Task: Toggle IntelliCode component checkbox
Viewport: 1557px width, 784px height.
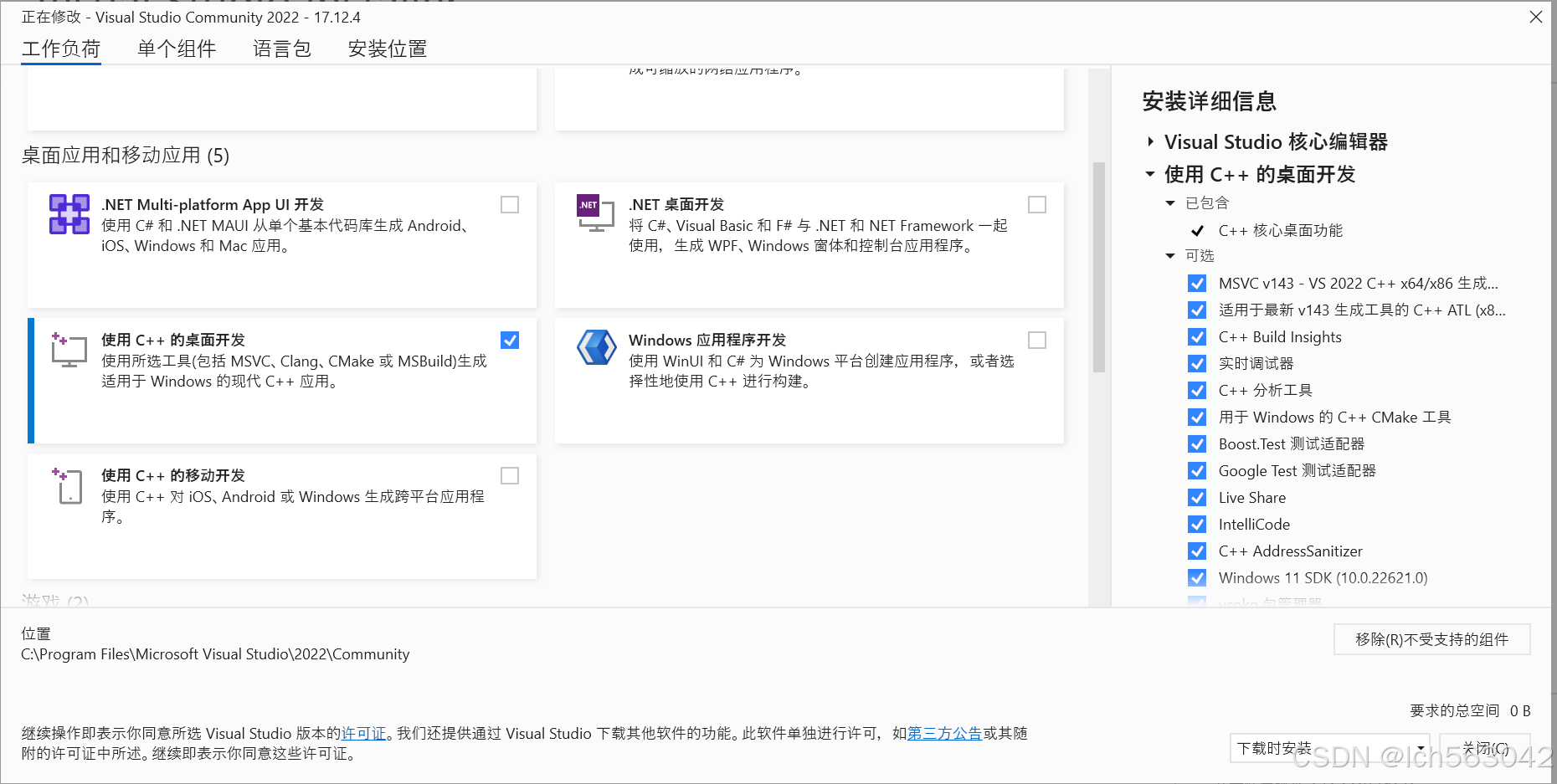Action: (x=1198, y=525)
